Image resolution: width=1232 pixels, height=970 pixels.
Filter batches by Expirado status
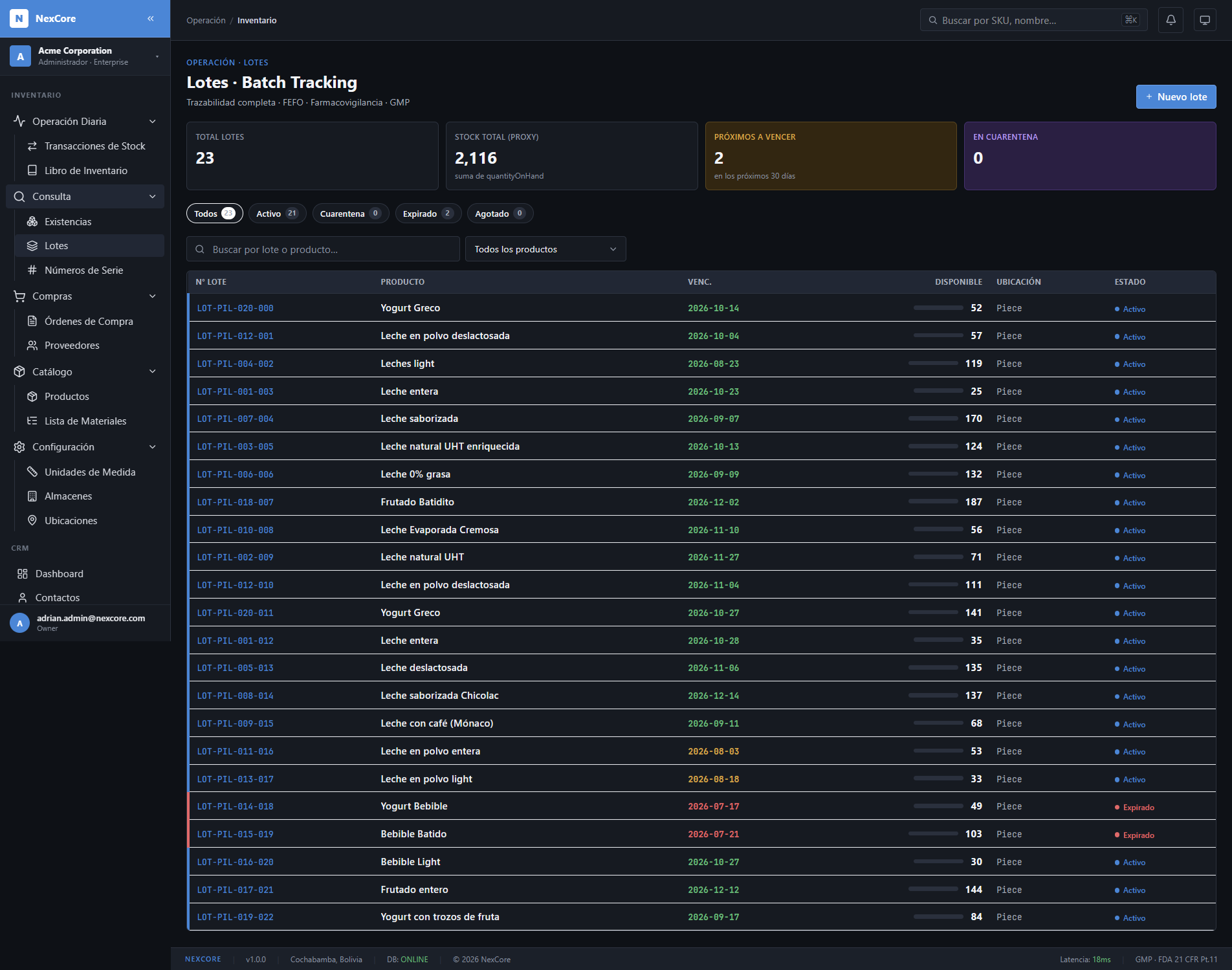tap(428, 214)
